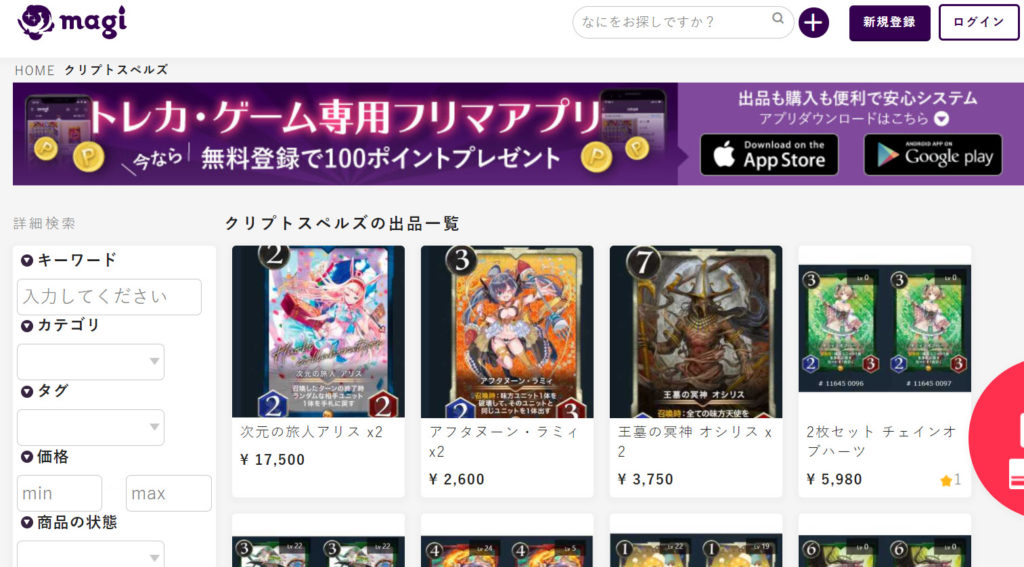Click the magi logo icon
The height and width of the screenshot is (567, 1024).
36,22
